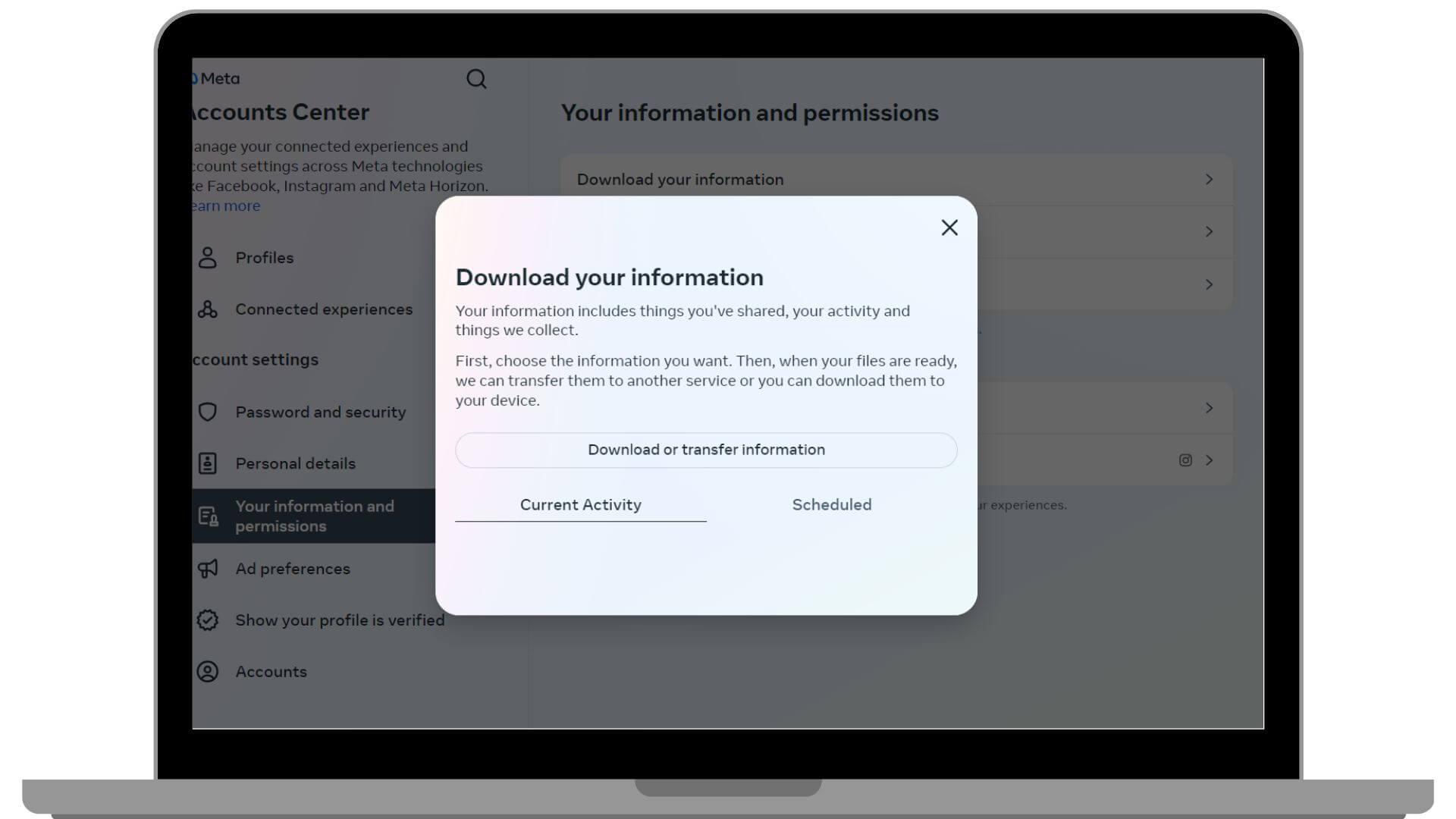Image resolution: width=1456 pixels, height=819 pixels.
Task: Click the Instagram icon in the list row
Action: click(x=1185, y=460)
